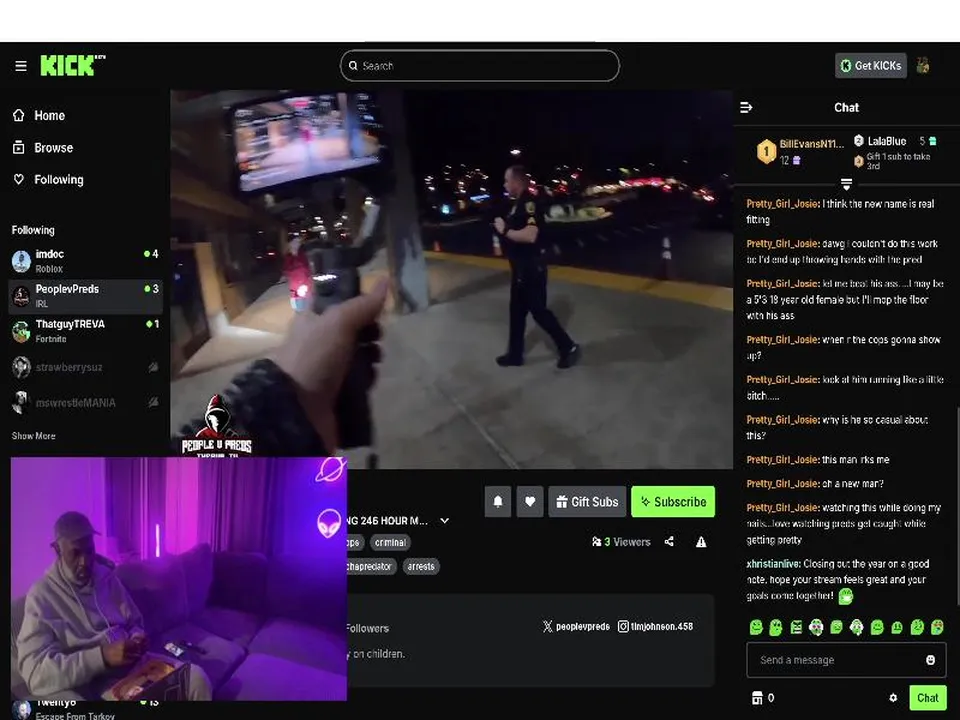The image size is (960, 720).
Task: Open Following in sidebar
Action: click(x=48, y=179)
